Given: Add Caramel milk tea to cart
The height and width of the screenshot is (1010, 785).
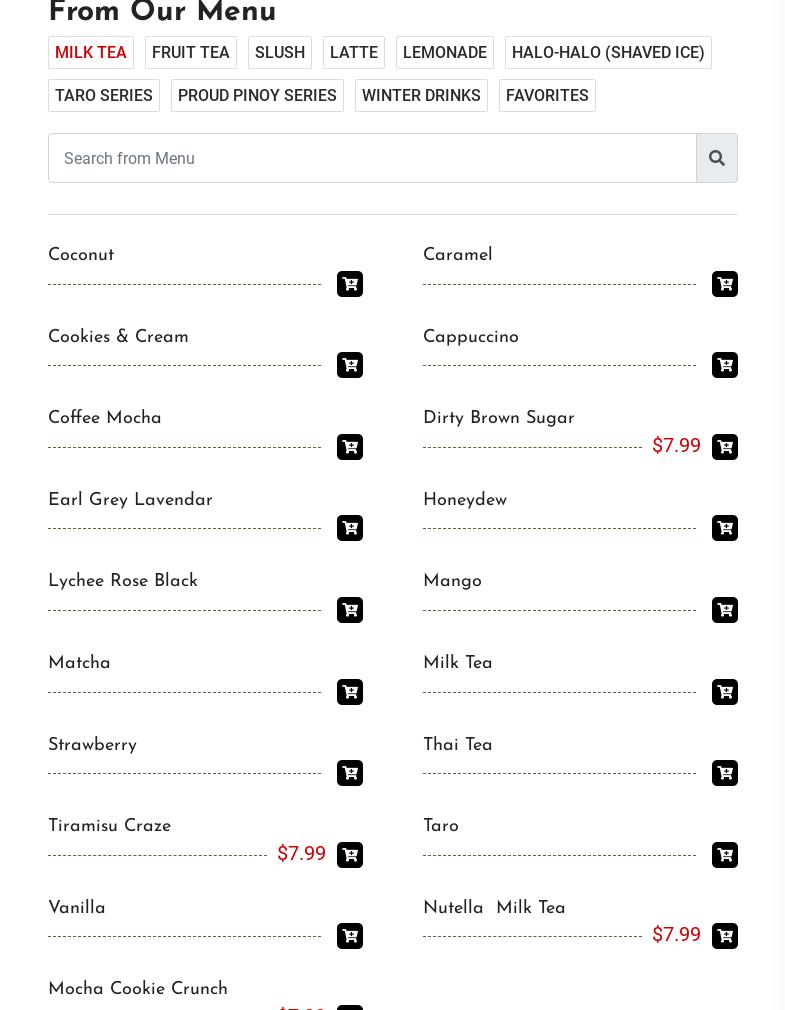Looking at the screenshot, I should click(725, 284).
